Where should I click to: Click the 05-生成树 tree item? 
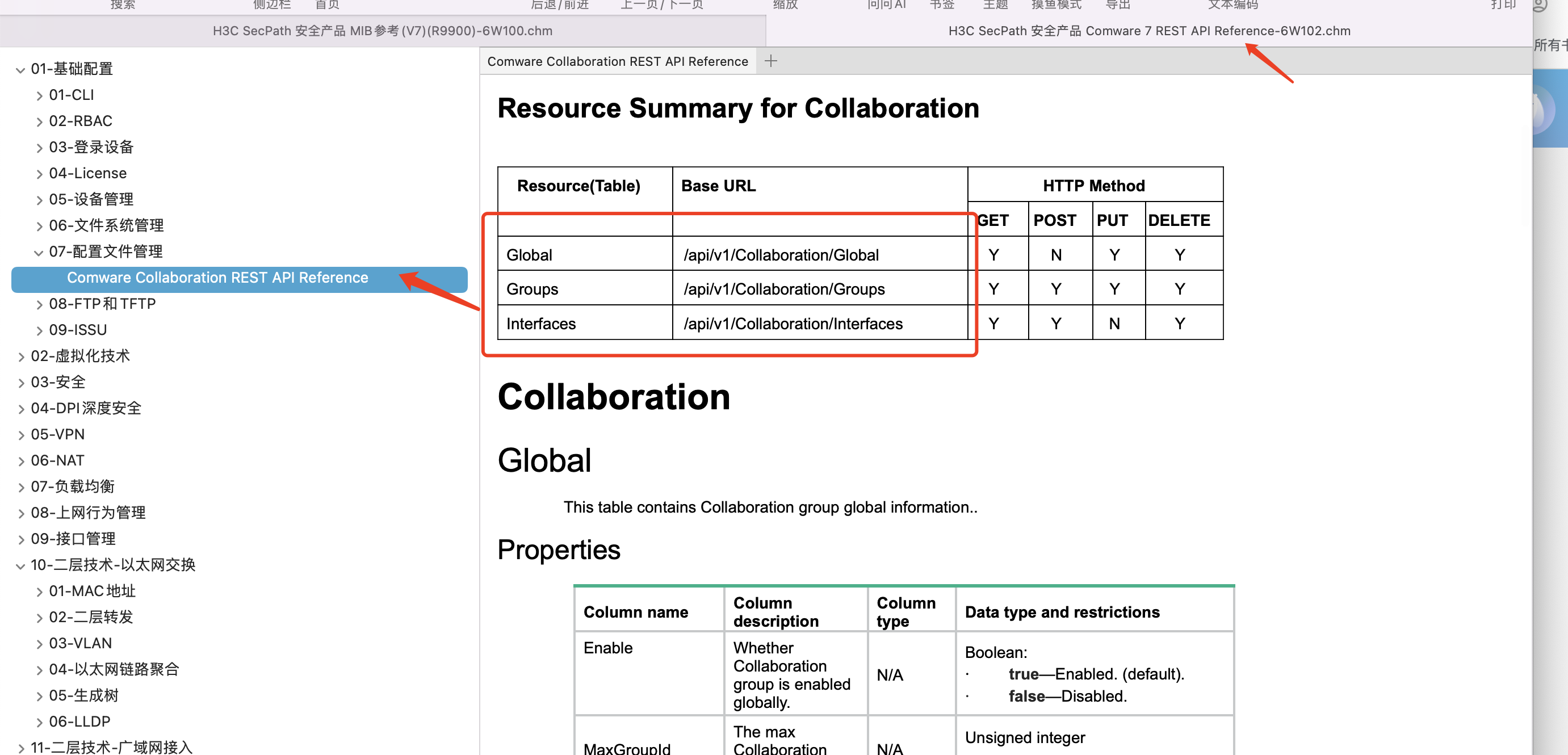click(83, 696)
